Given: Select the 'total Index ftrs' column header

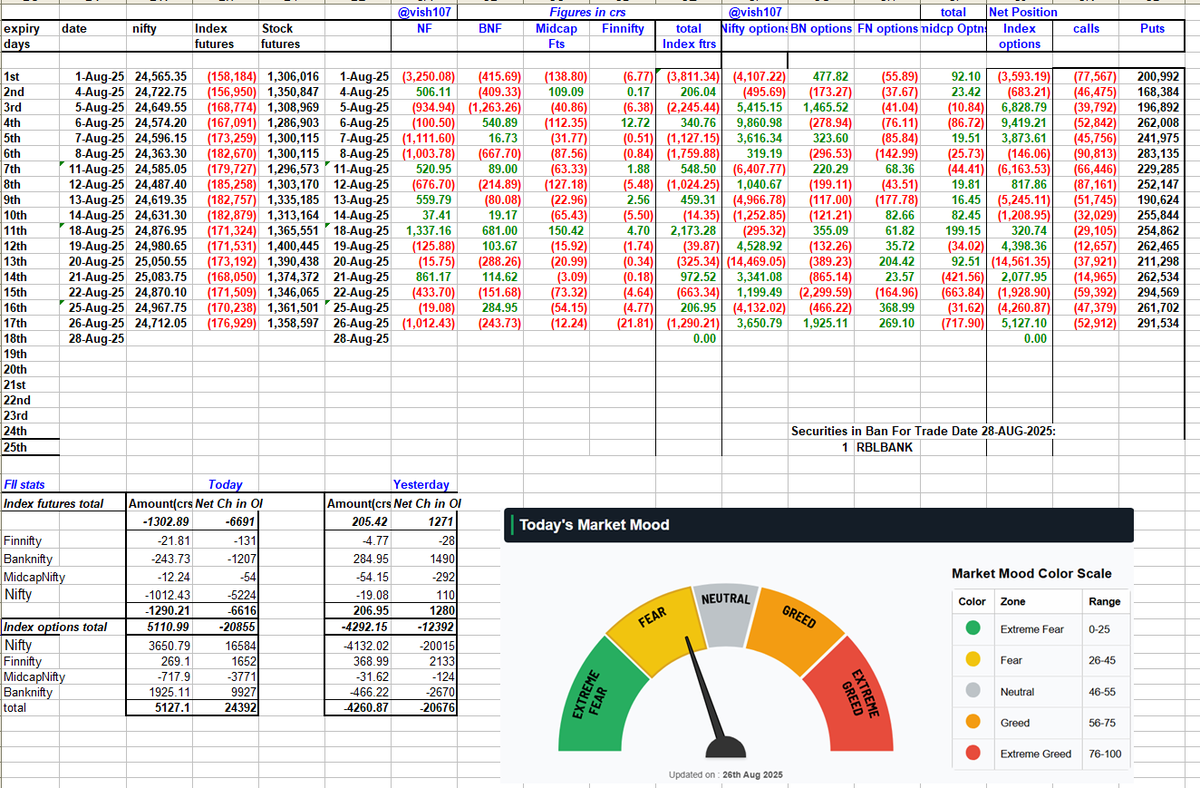Looking at the screenshot, I should coord(688,36).
